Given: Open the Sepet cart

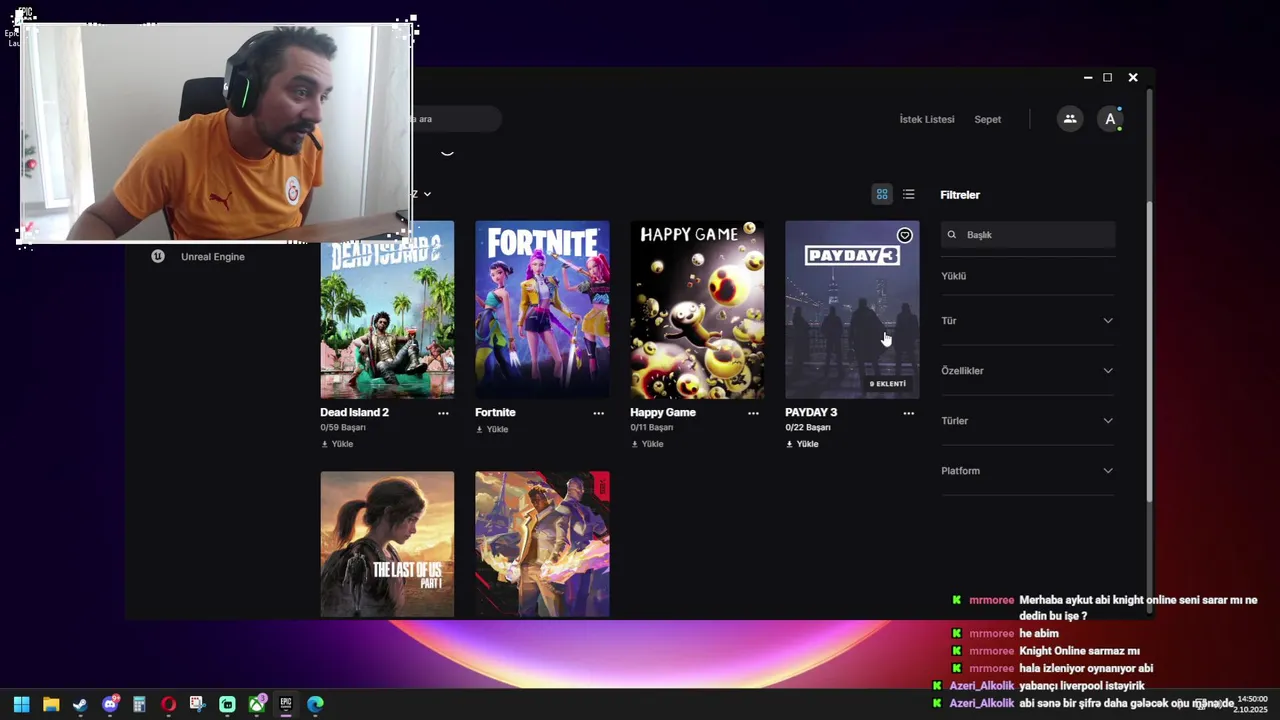Looking at the screenshot, I should click(987, 119).
